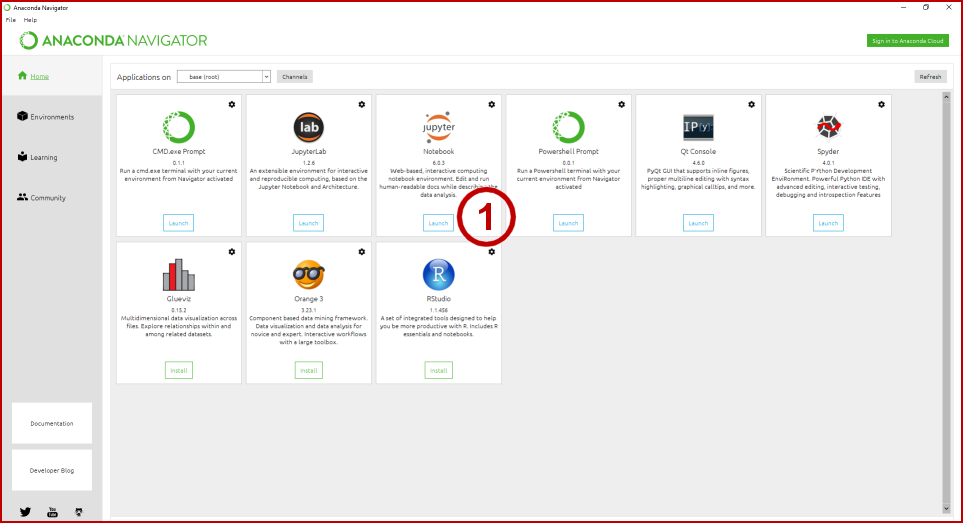Screen dimensions: 963x523
Task: Click the Anaconda Navigator logo
Action: pyautogui.click(x=113, y=41)
